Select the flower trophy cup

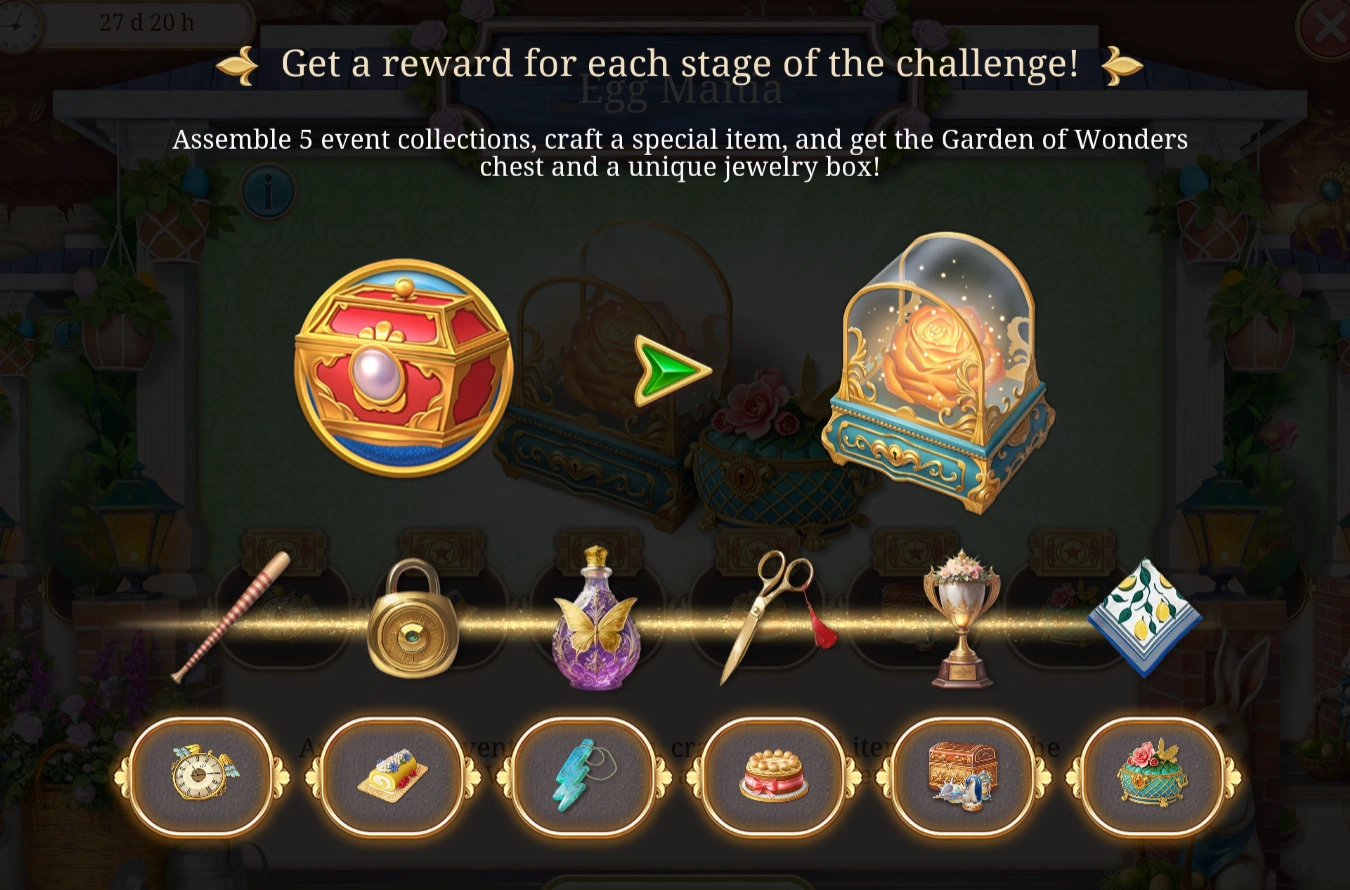(961, 619)
